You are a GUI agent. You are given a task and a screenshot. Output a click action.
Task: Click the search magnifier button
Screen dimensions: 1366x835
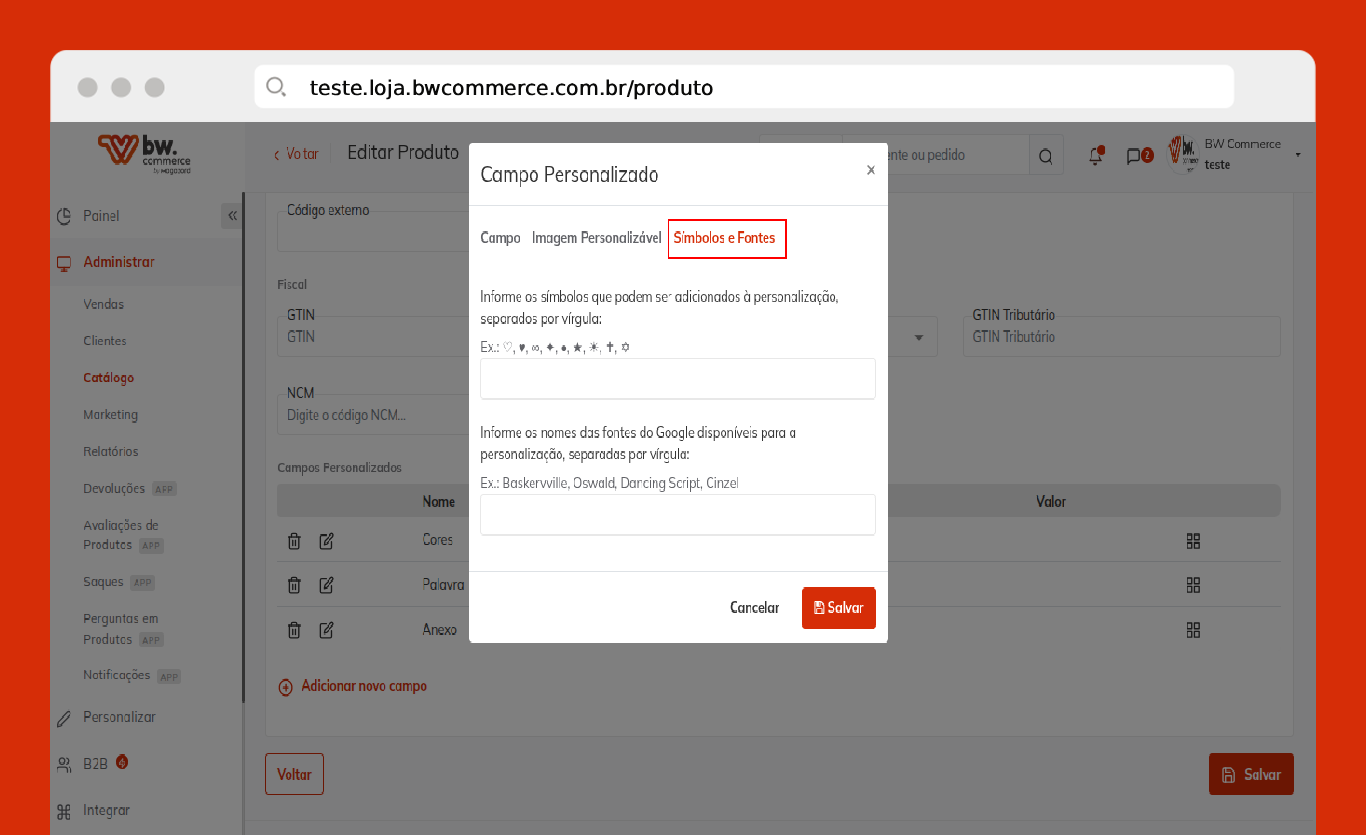1046,156
